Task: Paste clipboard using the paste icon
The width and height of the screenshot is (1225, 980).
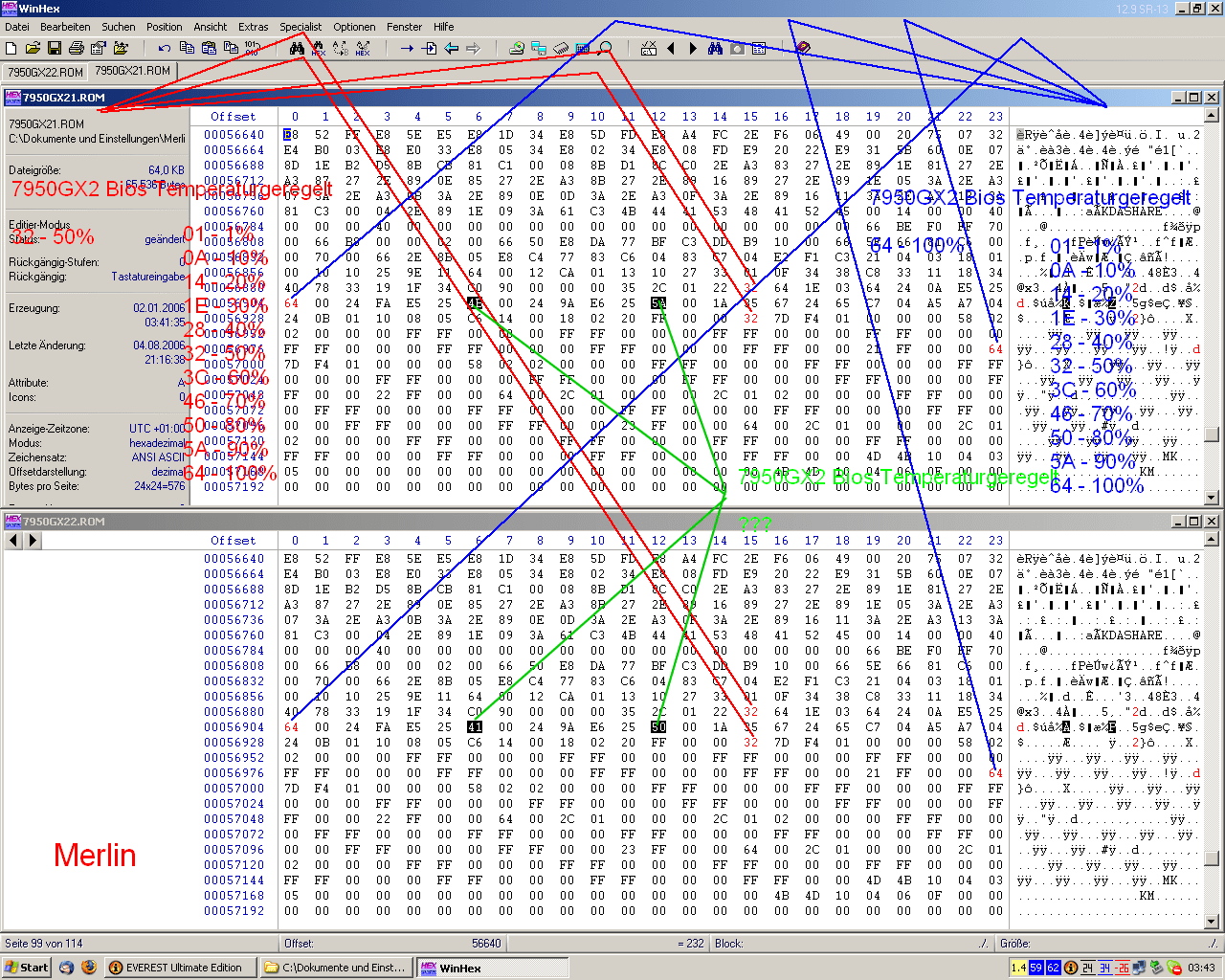Action: pos(209,48)
